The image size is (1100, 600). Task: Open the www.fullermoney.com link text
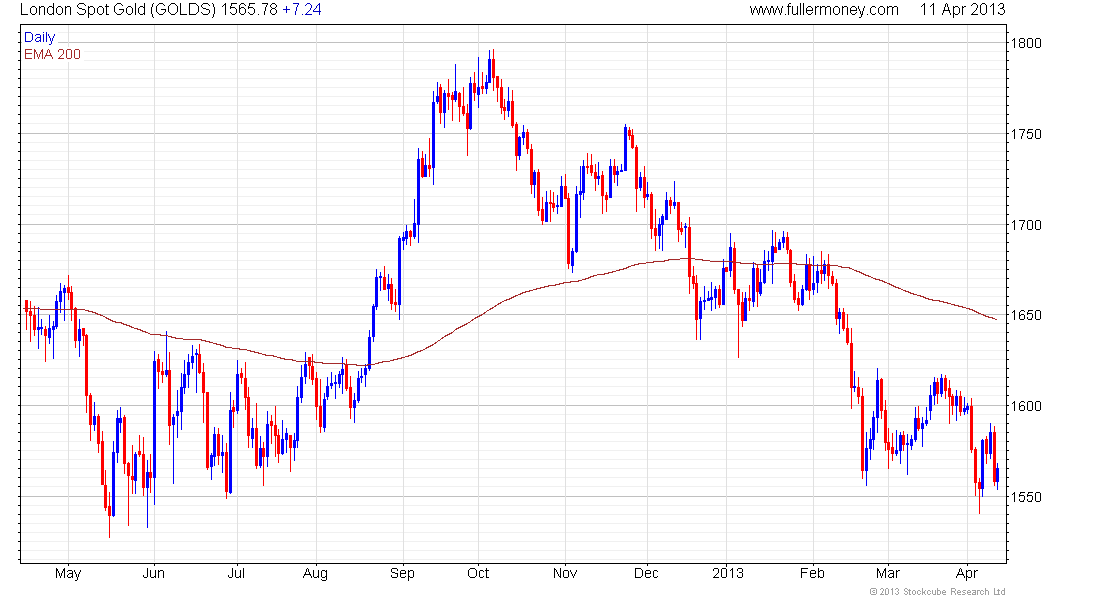[824, 10]
